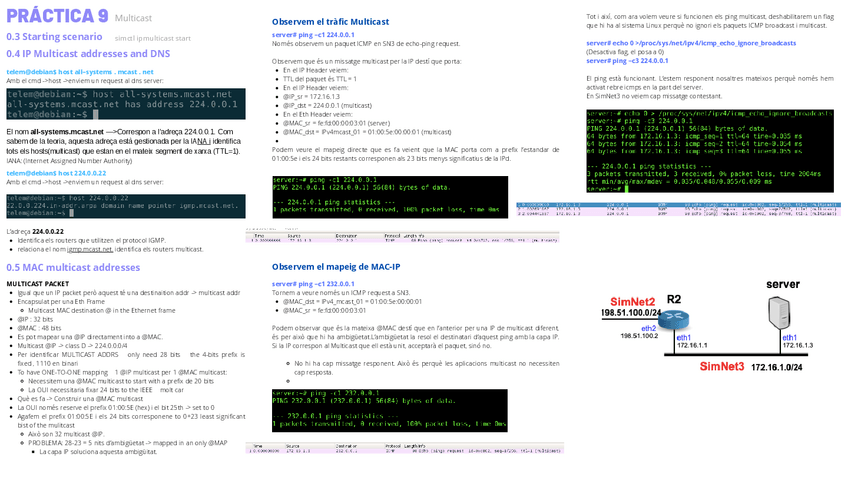Screen dimensions: 848x477
Task: Click 'server# ping –c1 224.0.0.1' command
Action: click(313, 35)
